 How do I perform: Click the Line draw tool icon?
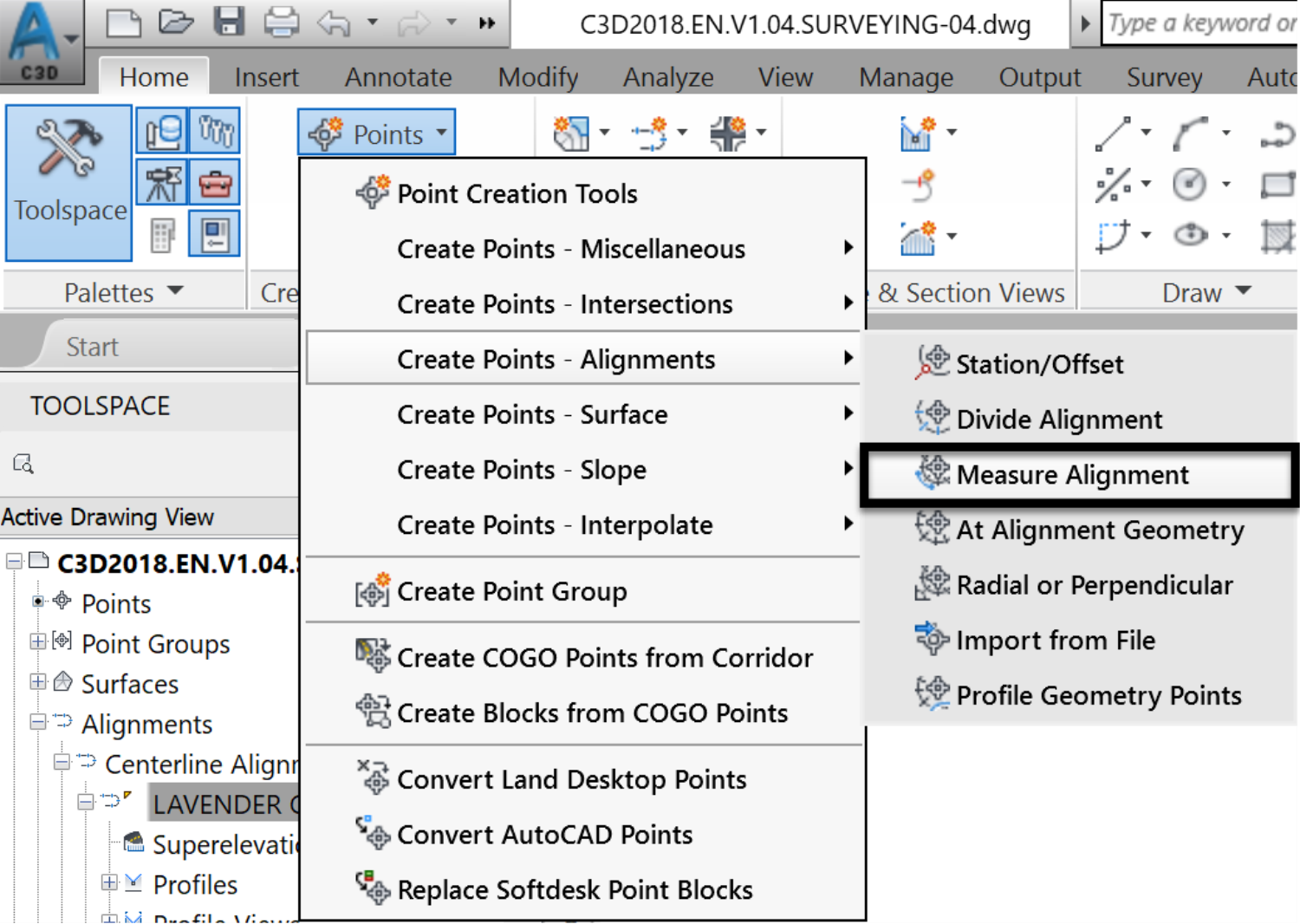point(1114,133)
